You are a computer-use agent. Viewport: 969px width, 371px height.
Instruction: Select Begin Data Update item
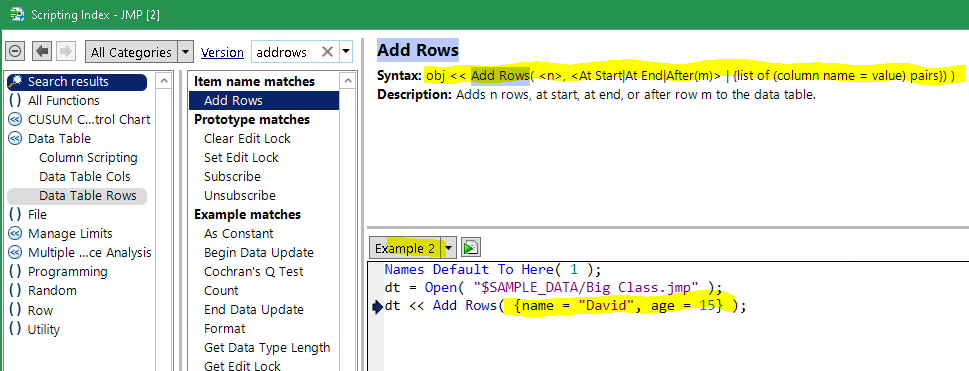[x=259, y=252]
